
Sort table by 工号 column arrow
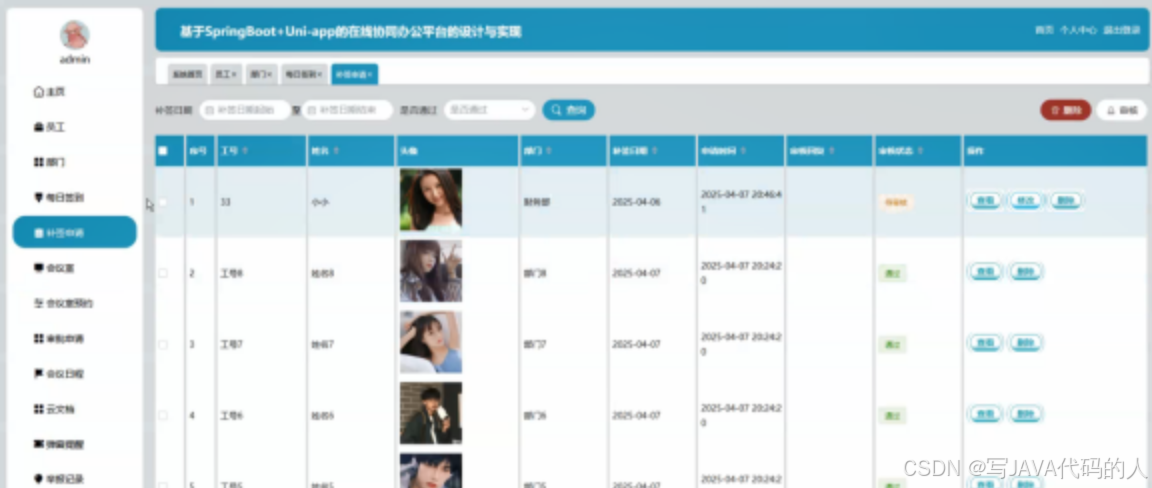pyautogui.click(x=245, y=151)
